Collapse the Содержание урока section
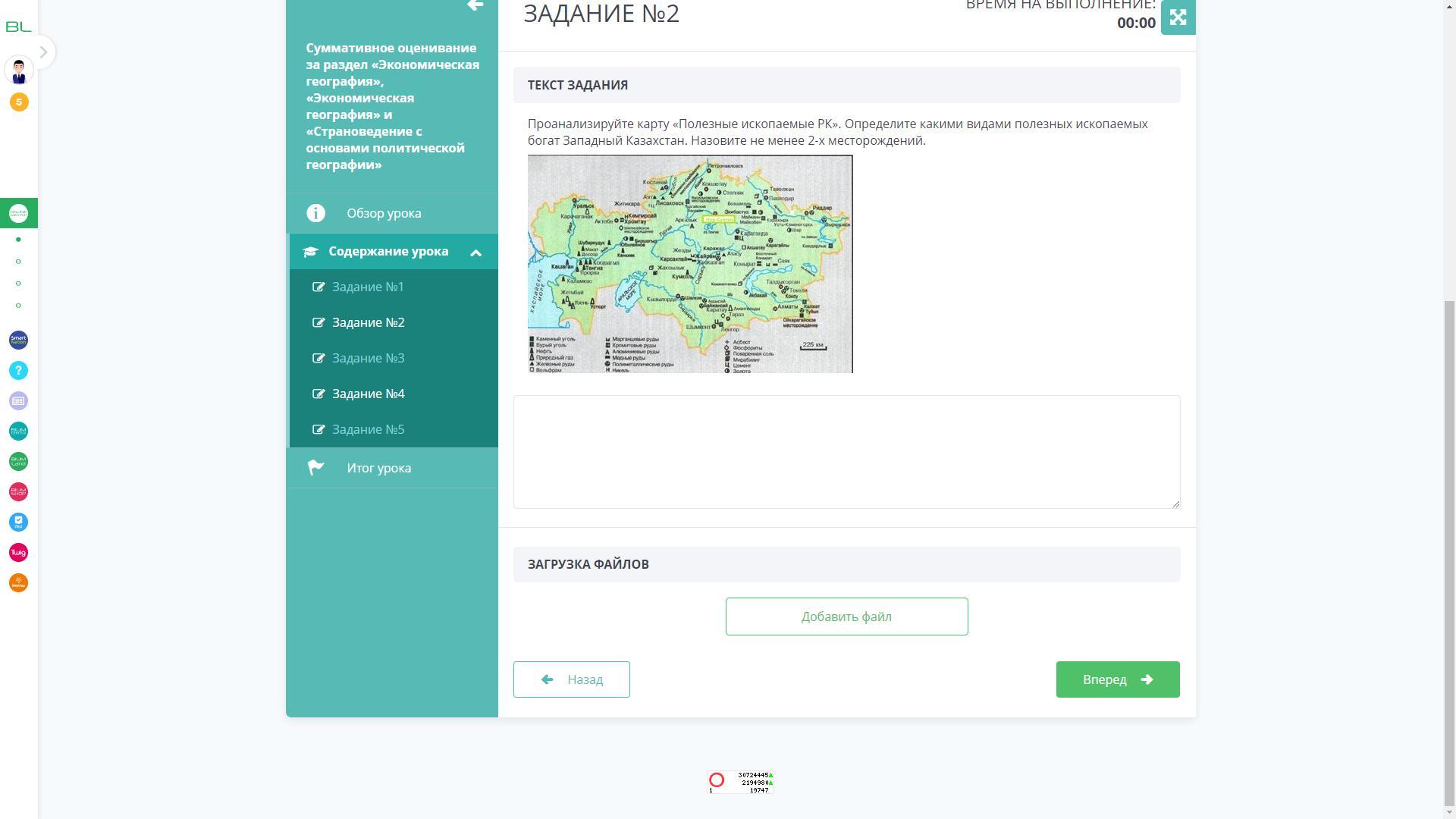The height and width of the screenshot is (819, 1456). coord(475,253)
